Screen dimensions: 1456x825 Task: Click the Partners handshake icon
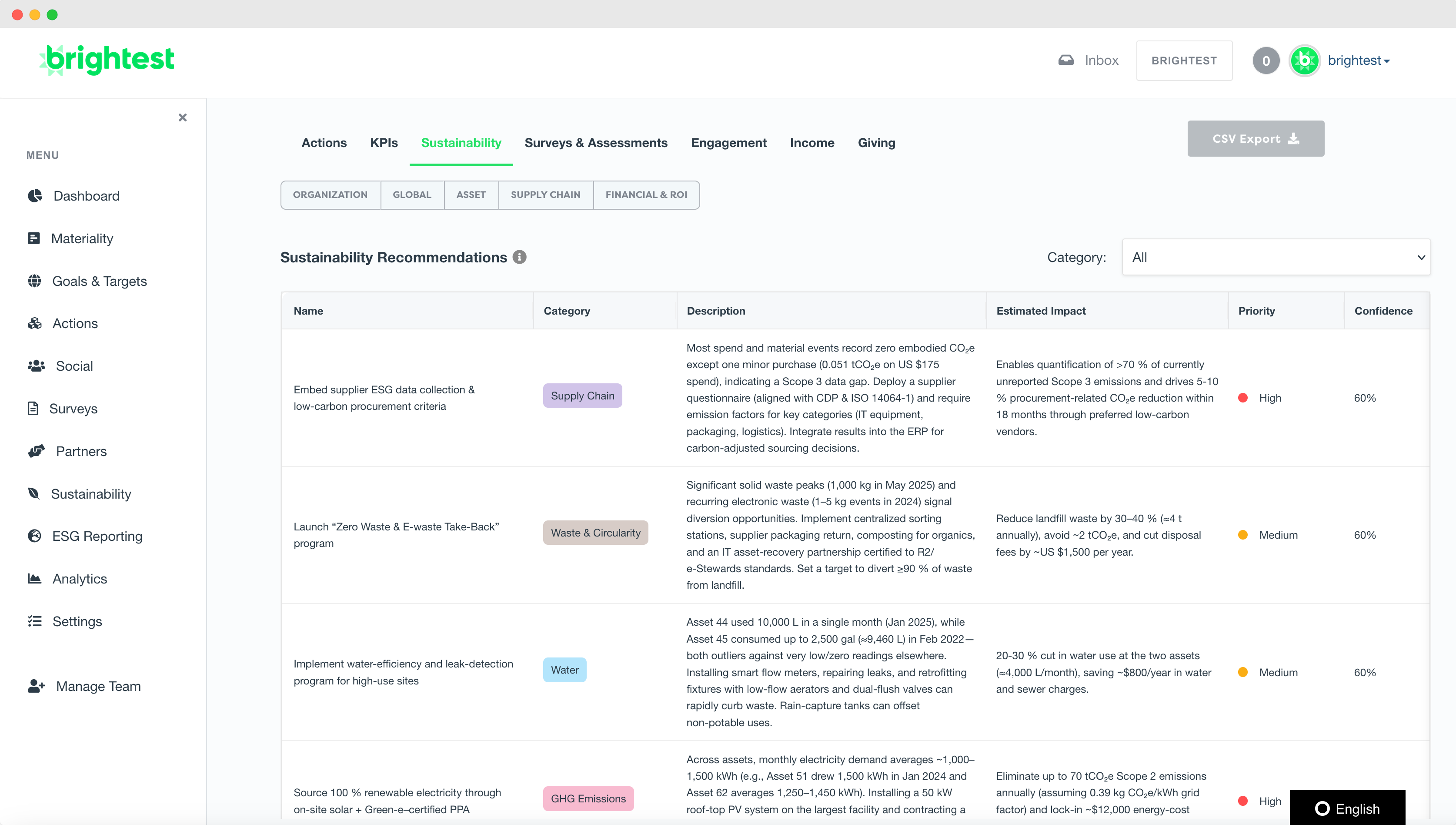pos(36,451)
